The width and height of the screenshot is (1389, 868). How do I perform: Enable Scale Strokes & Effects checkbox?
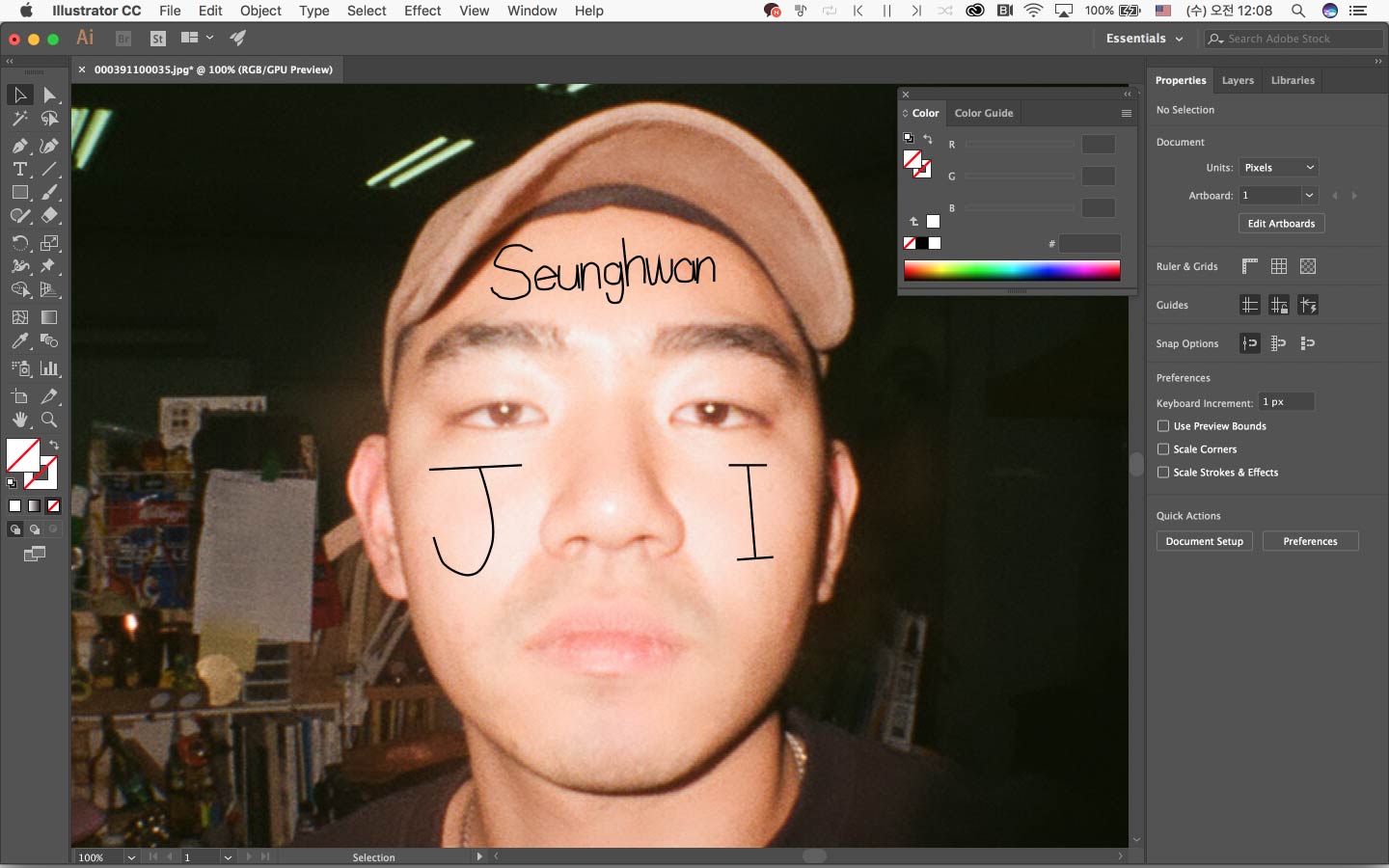coord(1163,472)
